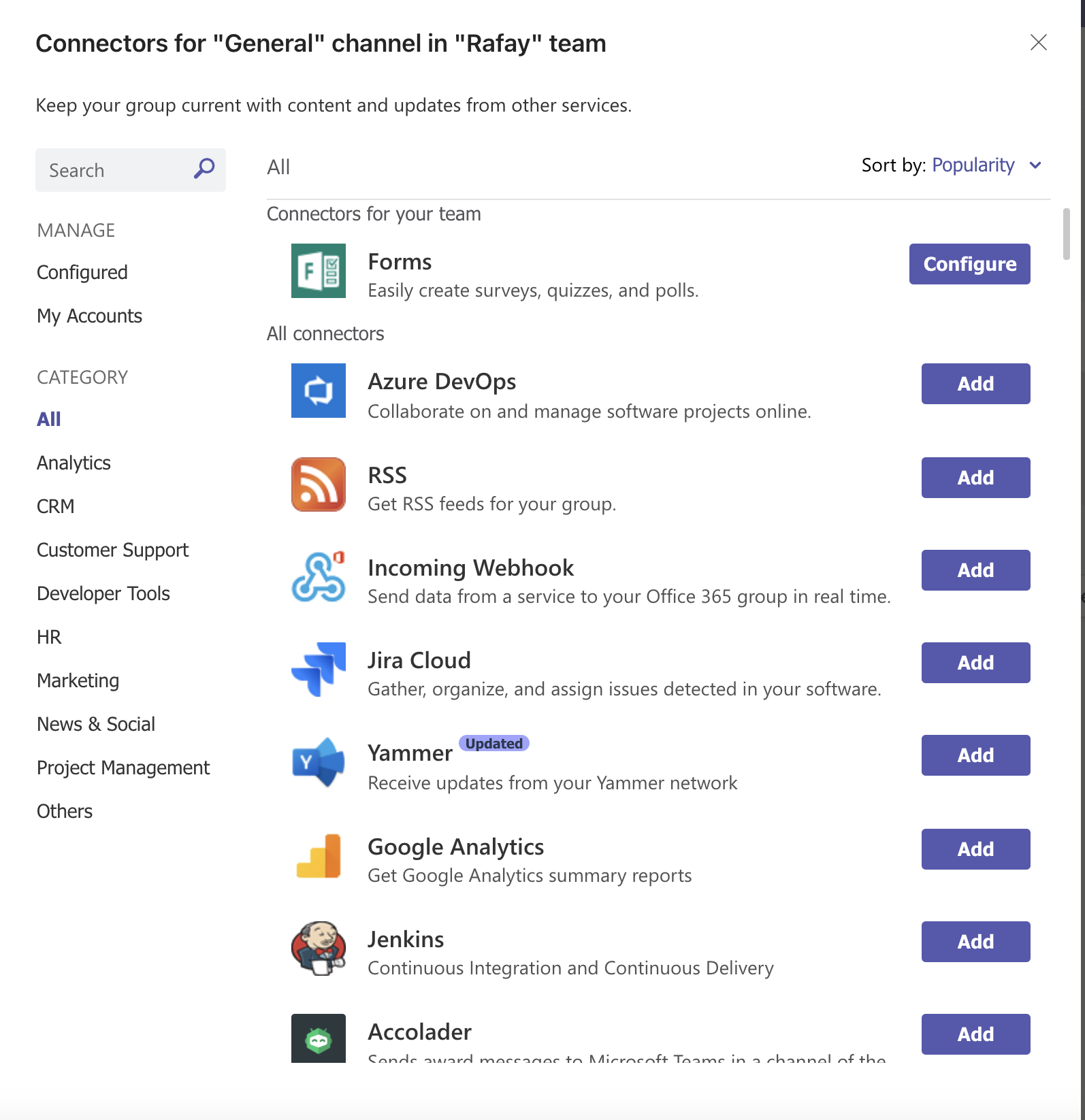Add the RSS connector
Viewport: 1085px width, 1120px height.
click(x=975, y=478)
